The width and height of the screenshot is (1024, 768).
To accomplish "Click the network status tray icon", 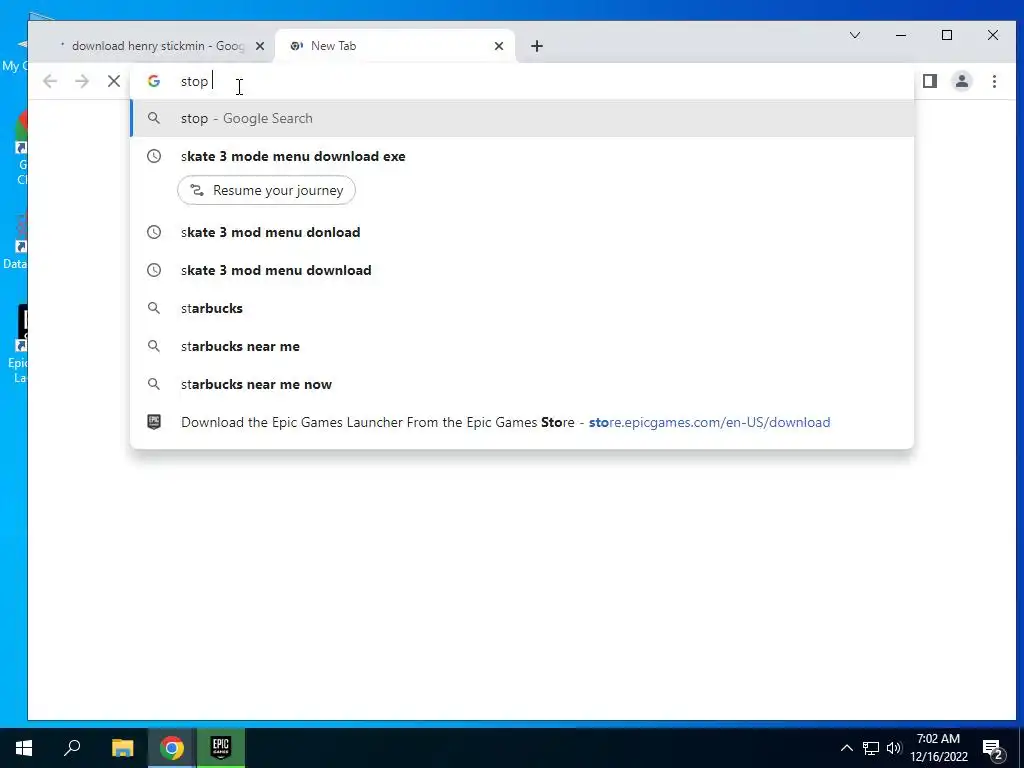I will [871, 748].
